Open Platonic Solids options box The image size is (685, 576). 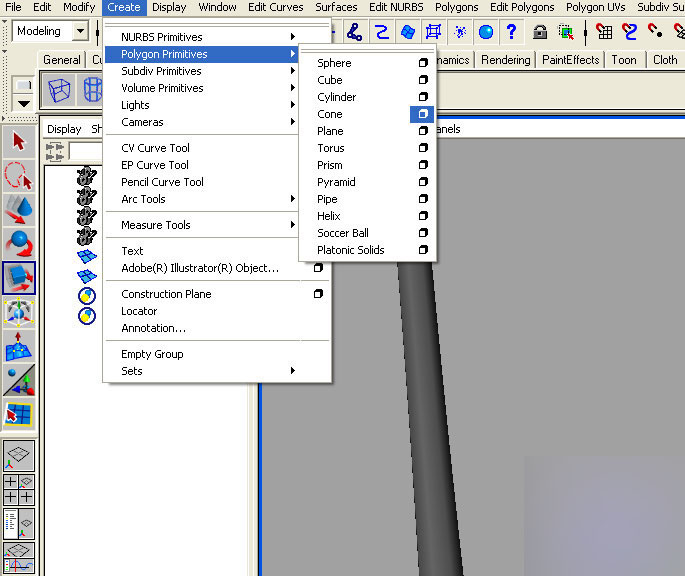(x=423, y=250)
